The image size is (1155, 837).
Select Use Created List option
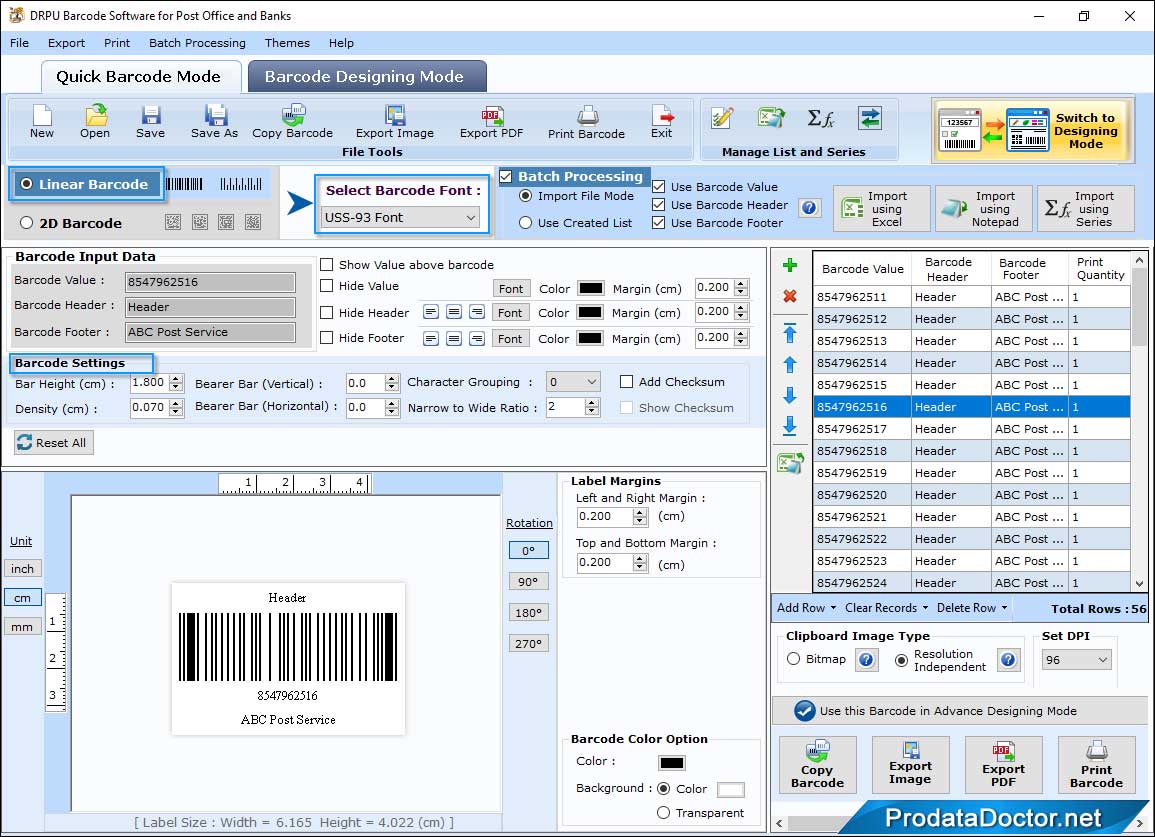tap(525, 223)
